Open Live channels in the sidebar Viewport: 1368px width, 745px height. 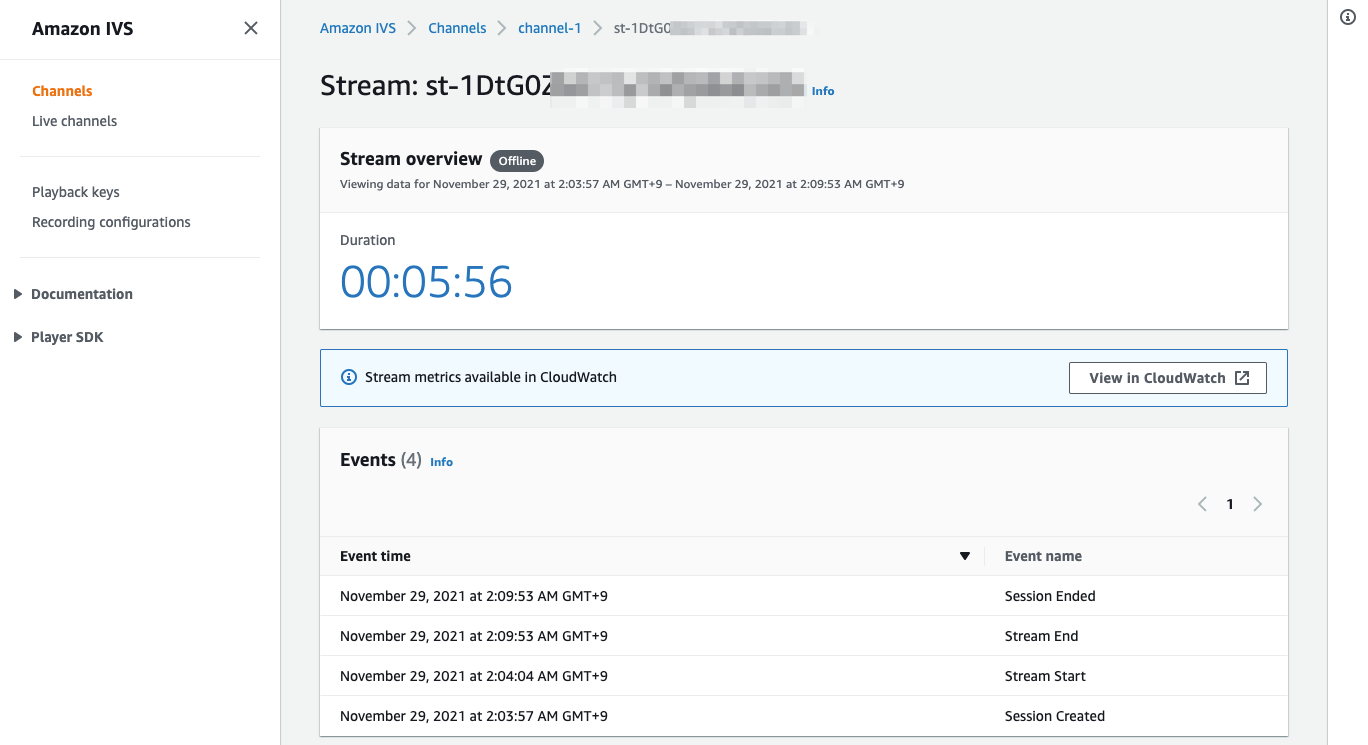74,121
